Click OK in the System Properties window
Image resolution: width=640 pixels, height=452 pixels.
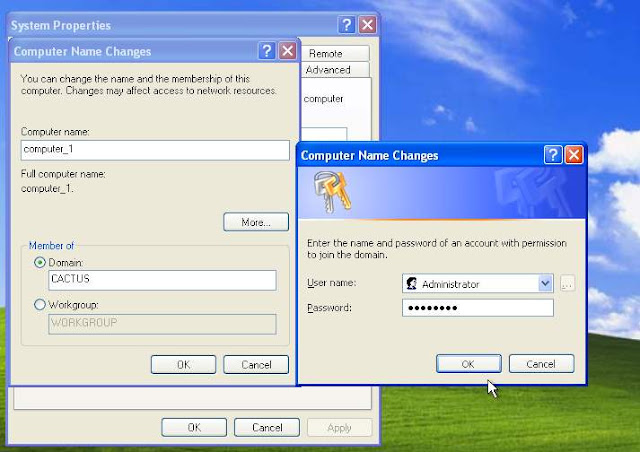(x=194, y=428)
